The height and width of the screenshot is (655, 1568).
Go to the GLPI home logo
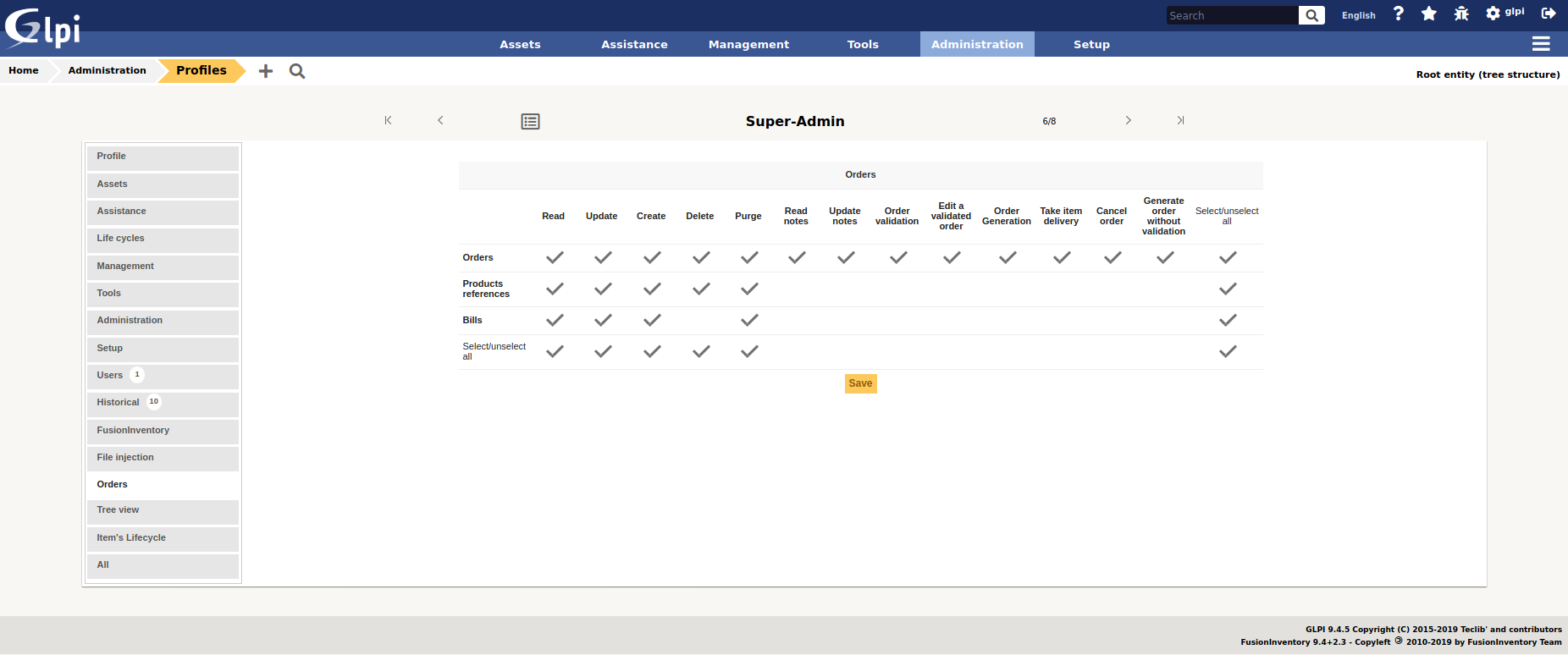[x=42, y=28]
